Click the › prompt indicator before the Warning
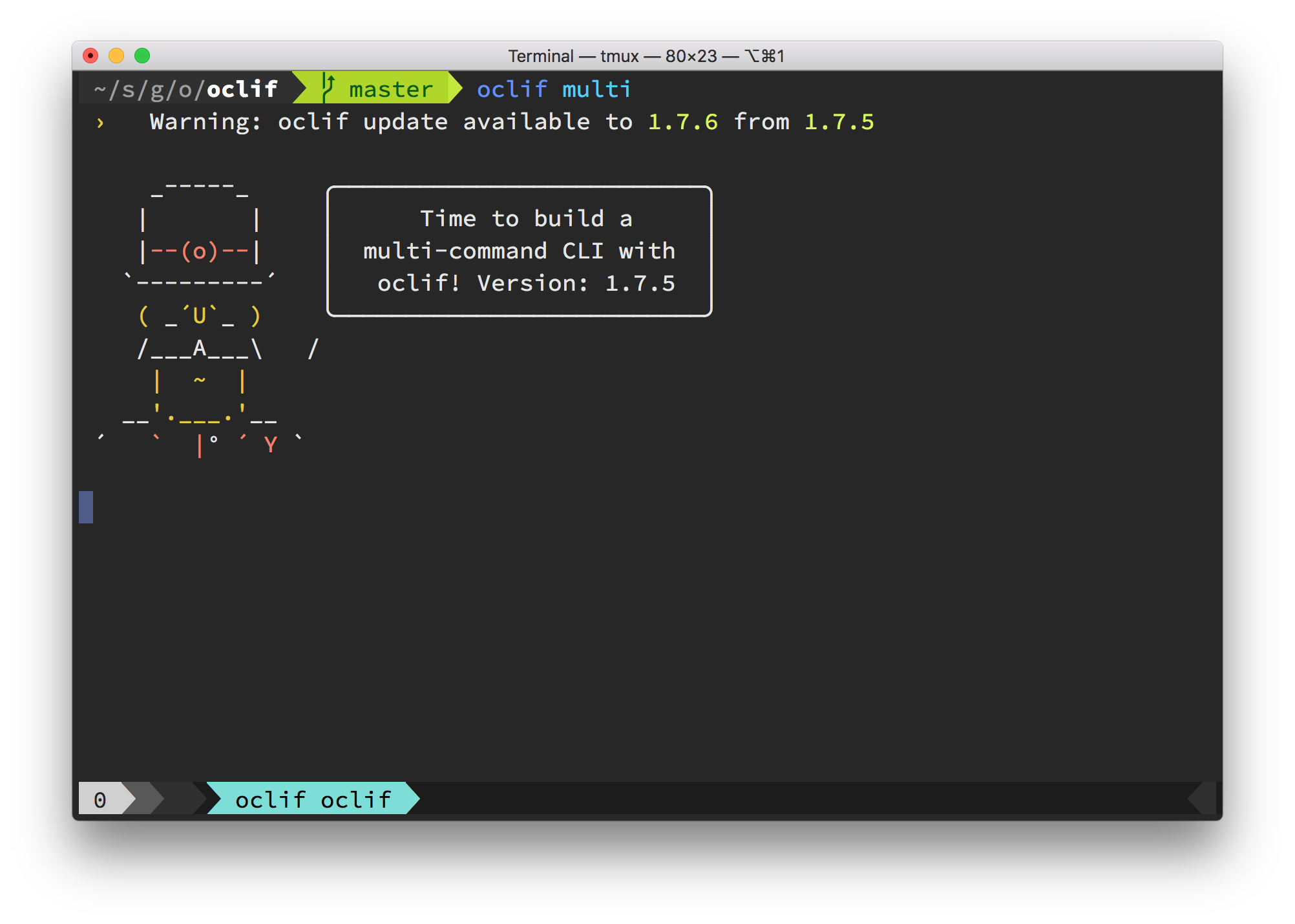This screenshot has height=924, width=1295. (x=100, y=122)
